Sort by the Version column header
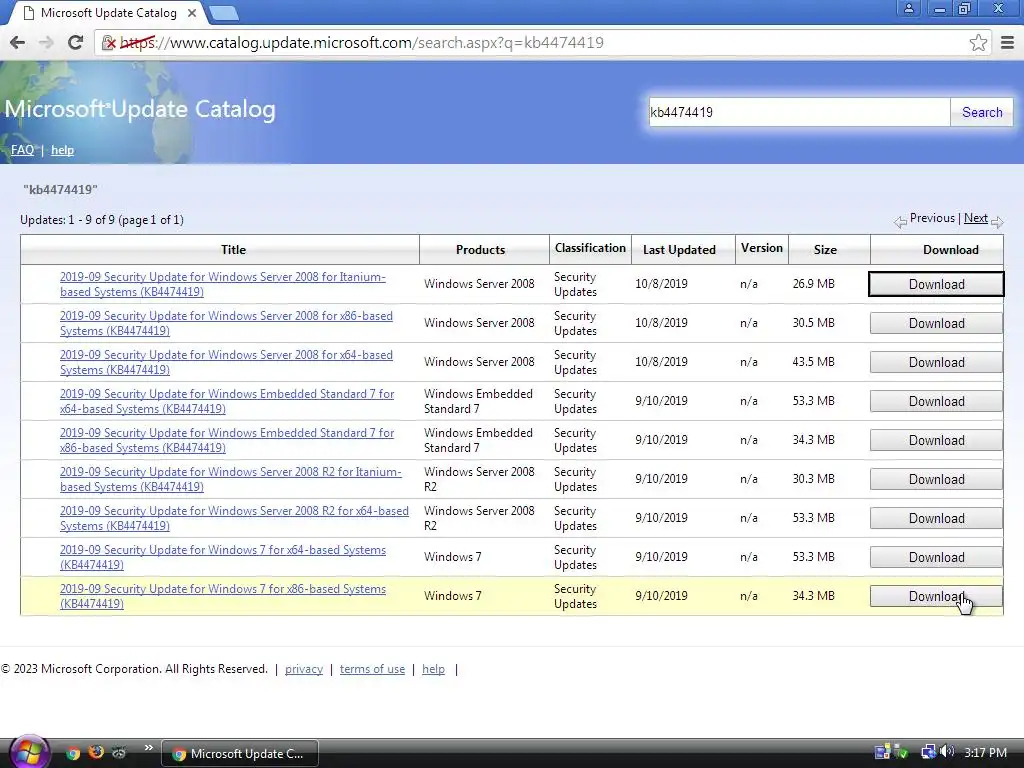Image resolution: width=1024 pixels, height=768 pixels. pyautogui.click(x=761, y=248)
